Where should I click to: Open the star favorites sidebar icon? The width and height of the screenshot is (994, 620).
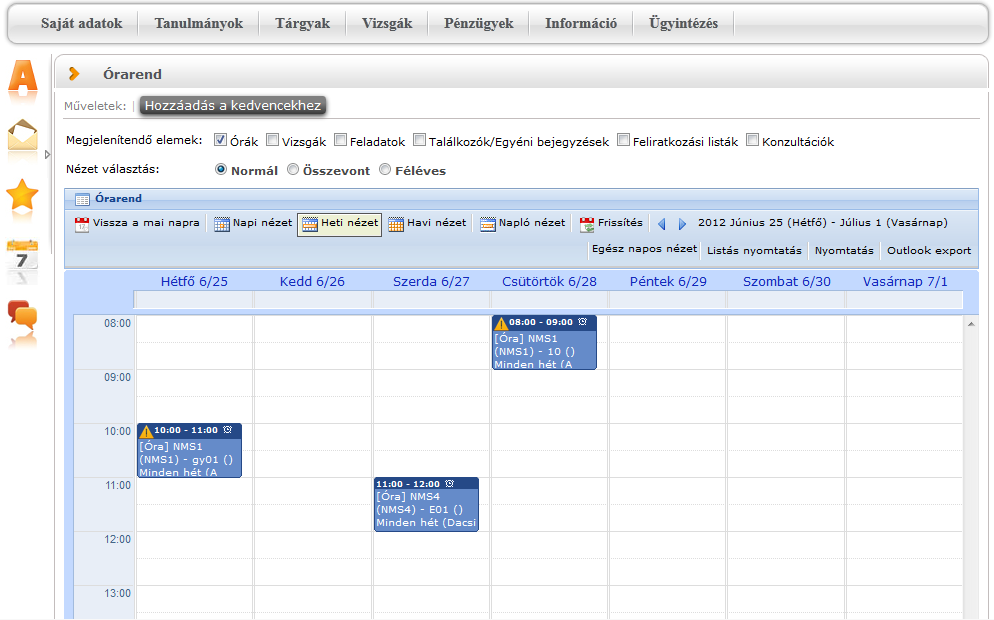tap(22, 194)
